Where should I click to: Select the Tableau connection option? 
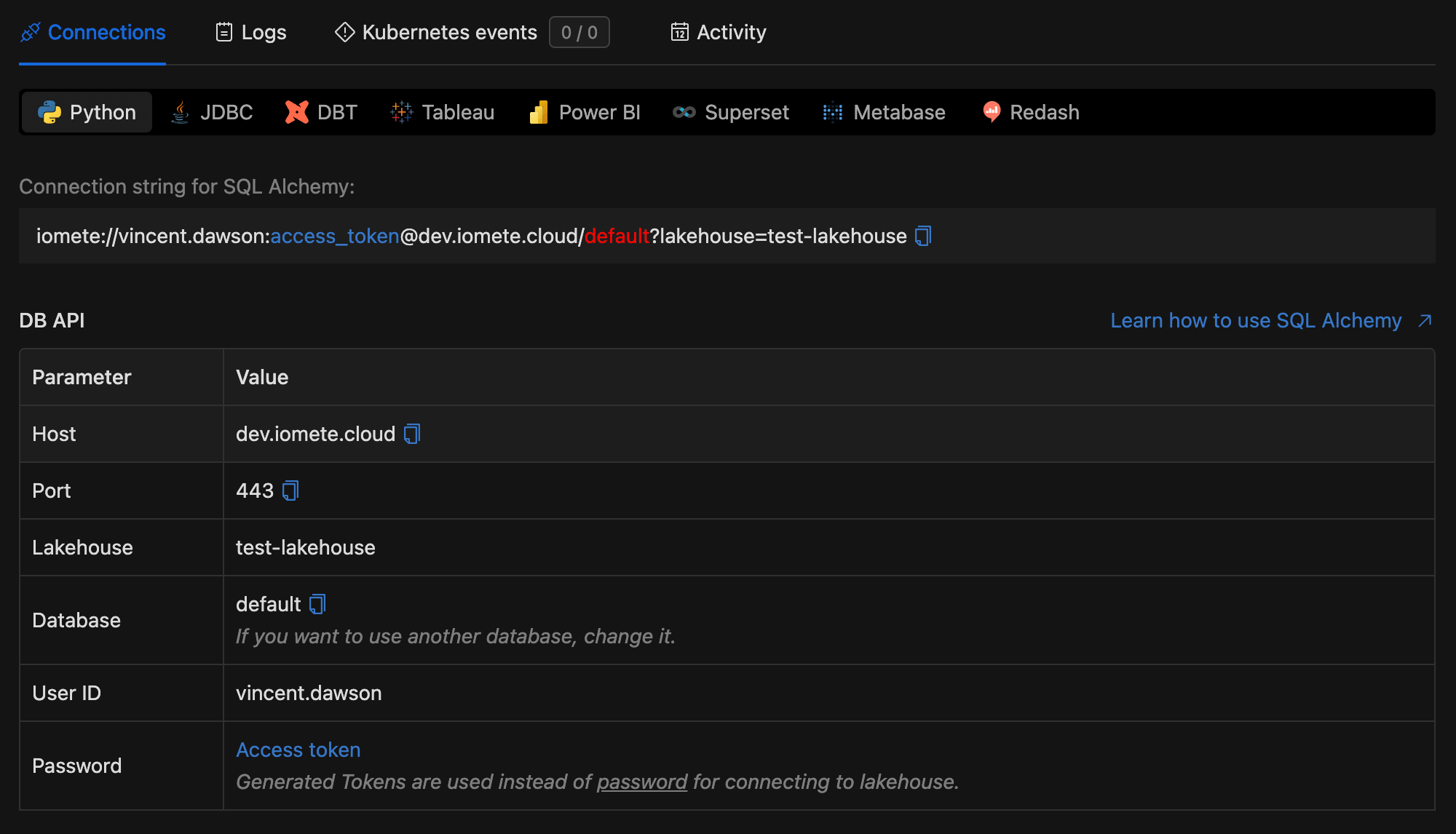pyautogui.click(x=443, y=112)
